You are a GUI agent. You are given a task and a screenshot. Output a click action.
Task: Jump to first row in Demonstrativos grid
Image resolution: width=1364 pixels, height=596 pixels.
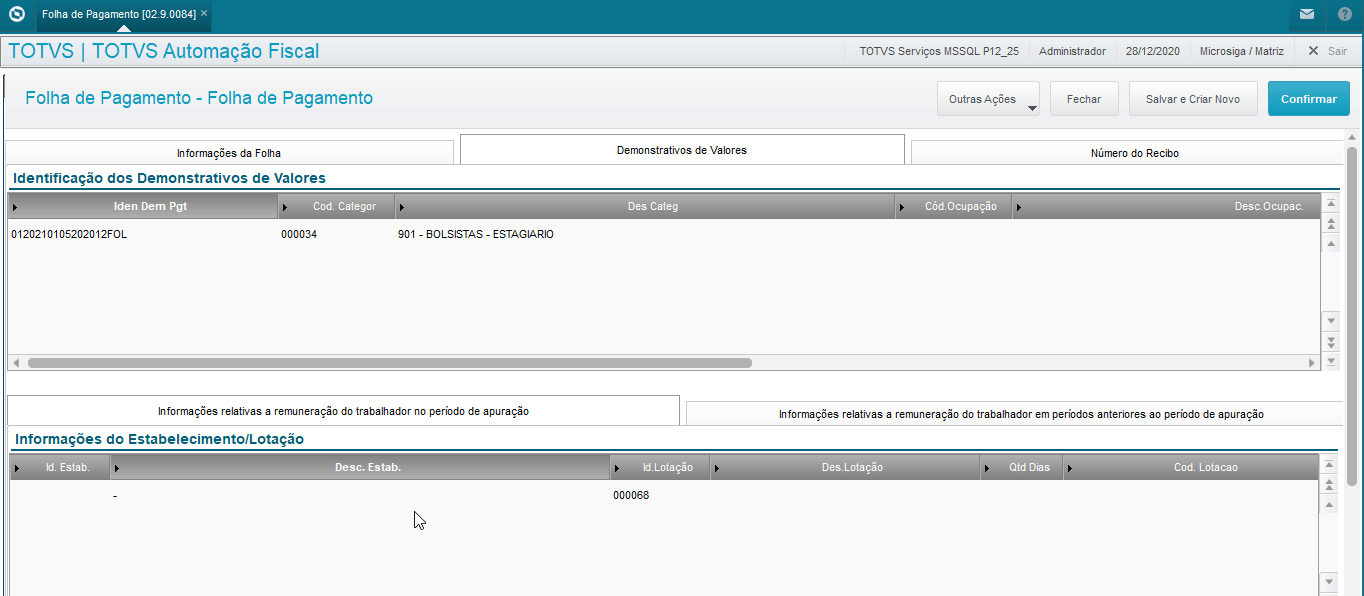tap(1330, 204)
